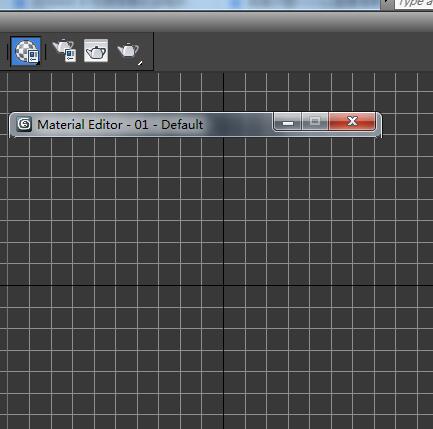Click the toolbar grip handle before Material Editor
This screenshot has height=429, width=433.
(7, 51)
